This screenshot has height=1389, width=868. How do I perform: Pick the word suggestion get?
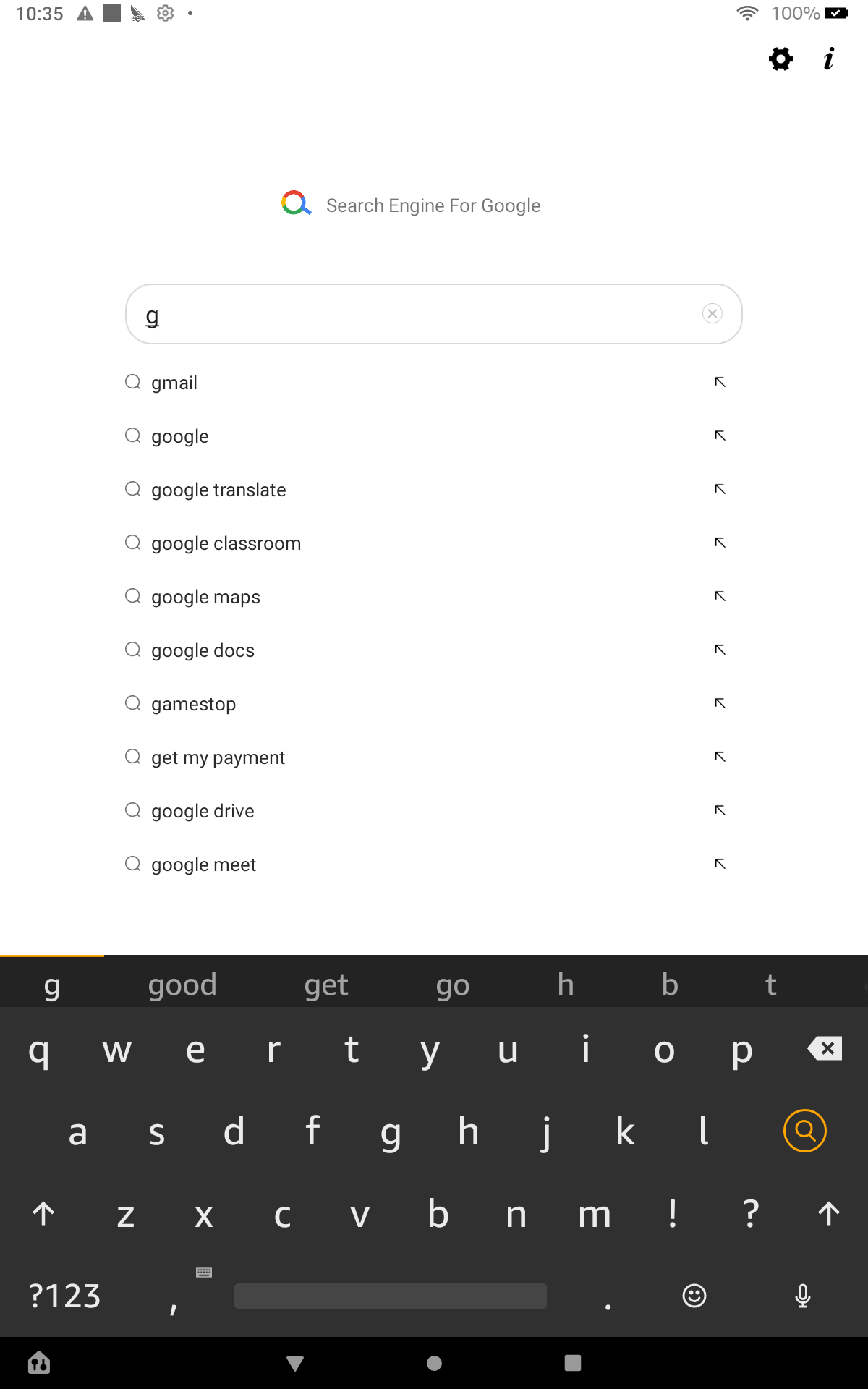click(x=326, y=985)
